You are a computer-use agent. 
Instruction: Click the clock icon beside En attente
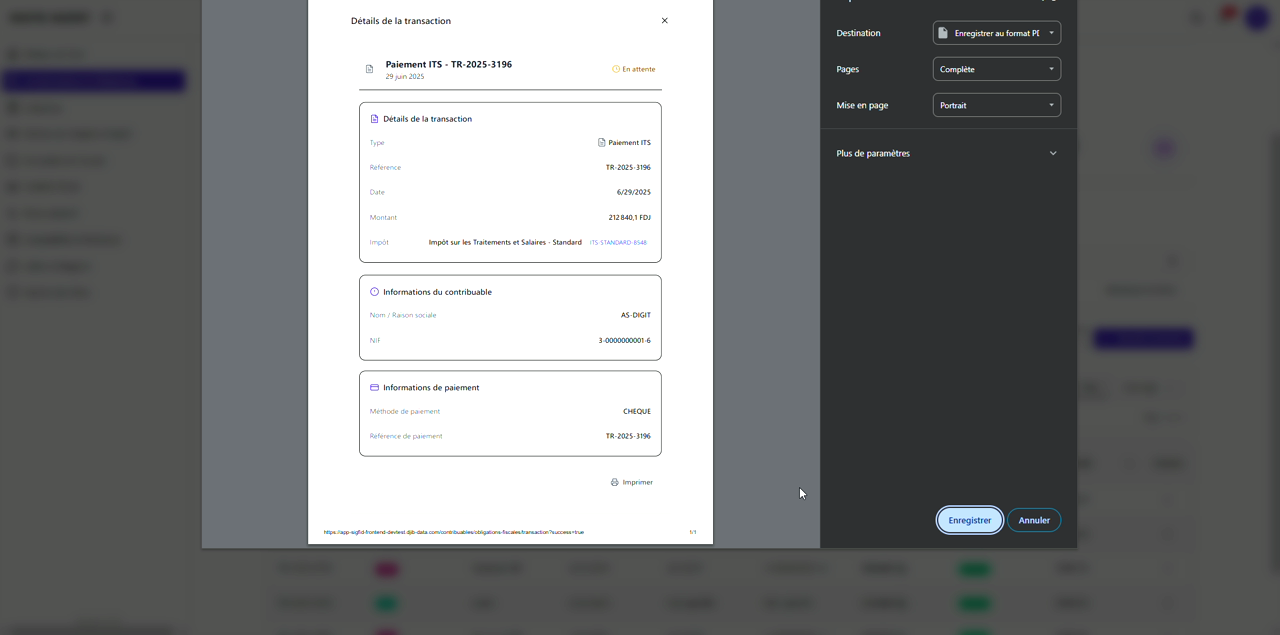click(x=616, y=69)
